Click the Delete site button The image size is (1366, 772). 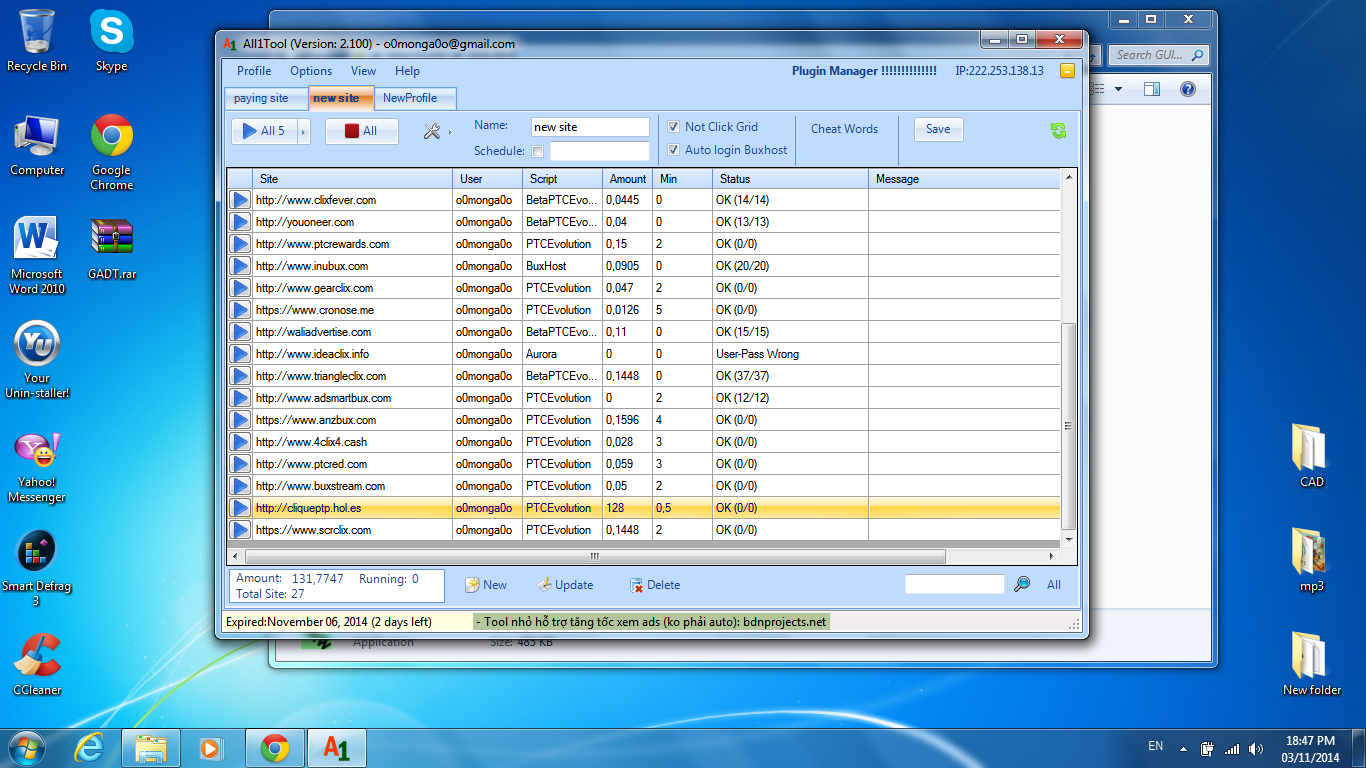pyautogui.click(x=655, y=585)
